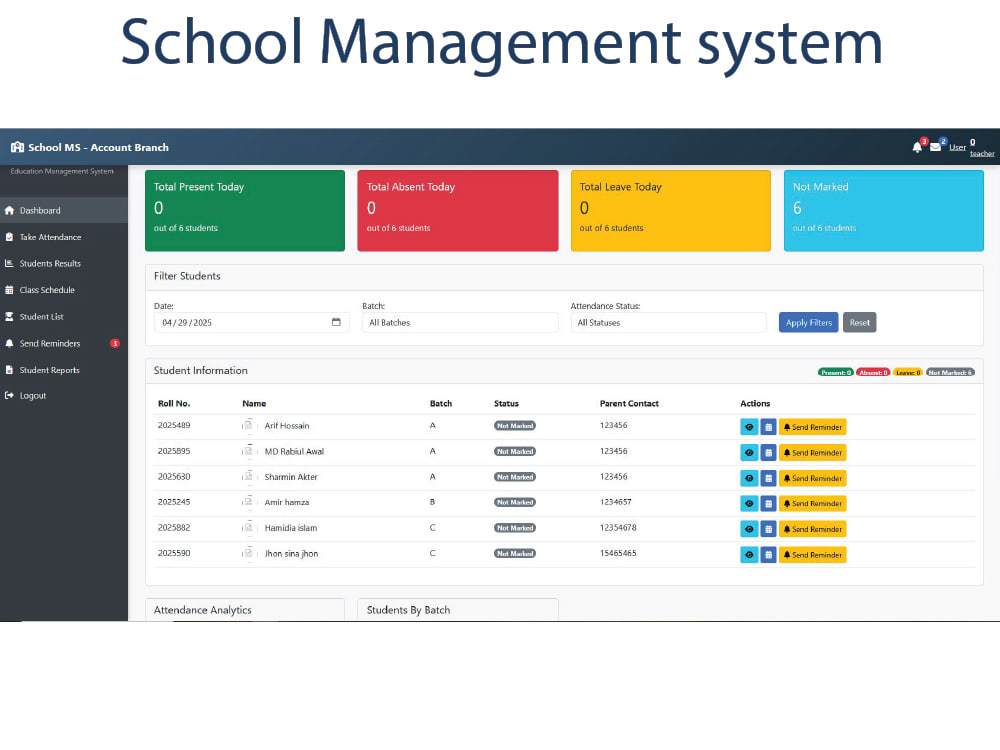Click the name Hamidia islam

(x=291, y=528)
